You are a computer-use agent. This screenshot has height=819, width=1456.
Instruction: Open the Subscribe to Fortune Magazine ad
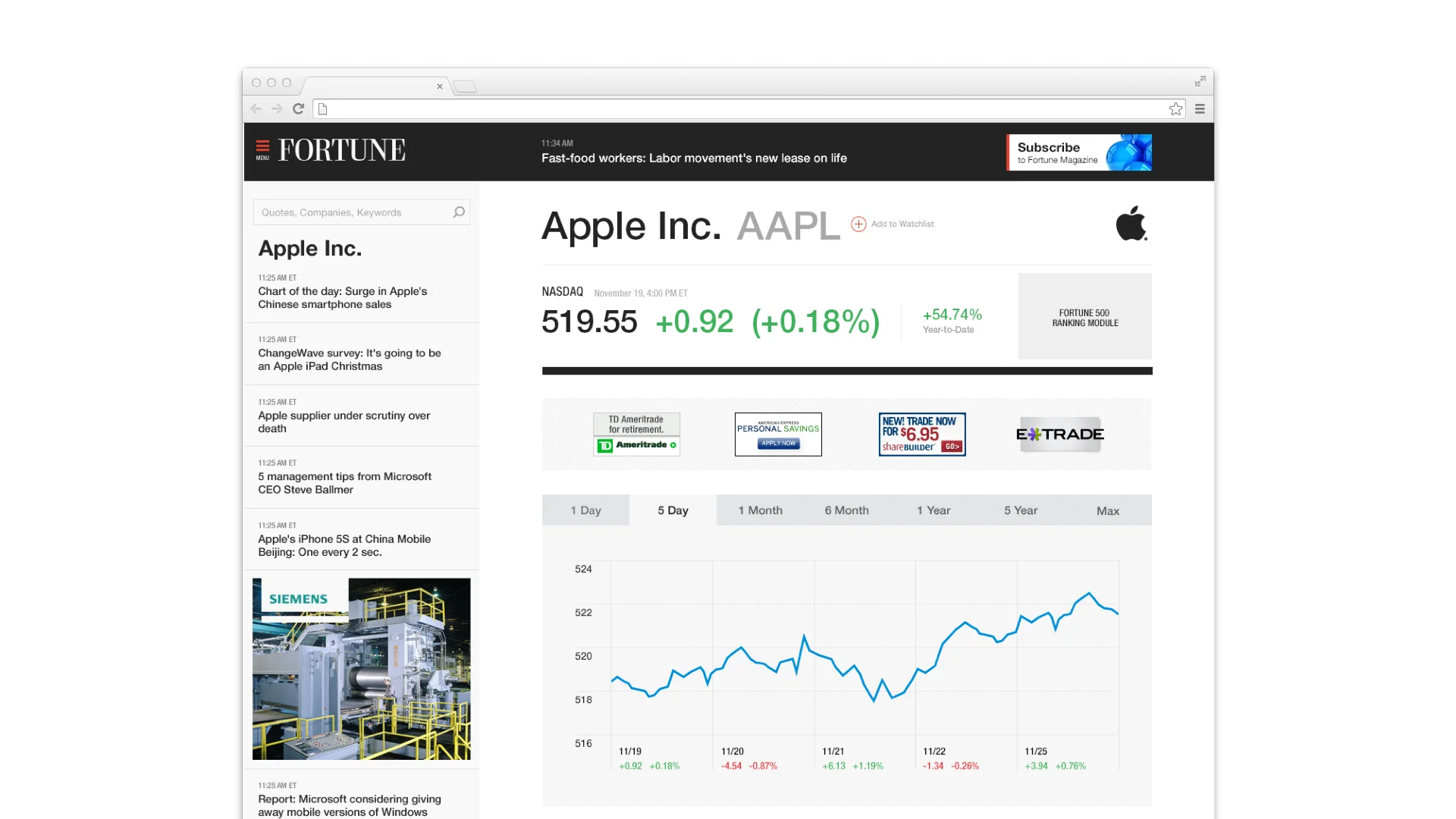[x=1078, y=152]
